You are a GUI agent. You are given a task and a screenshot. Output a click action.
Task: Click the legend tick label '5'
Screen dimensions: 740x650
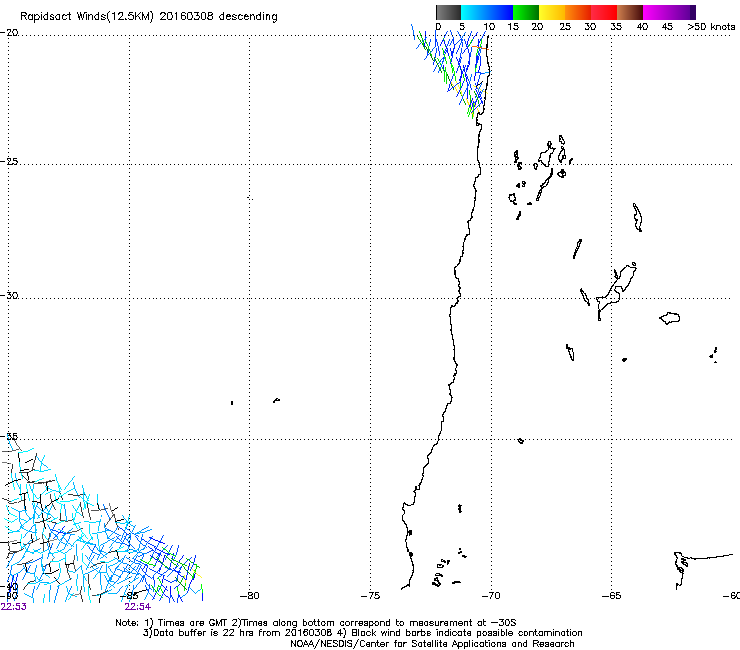coord(462,27)
